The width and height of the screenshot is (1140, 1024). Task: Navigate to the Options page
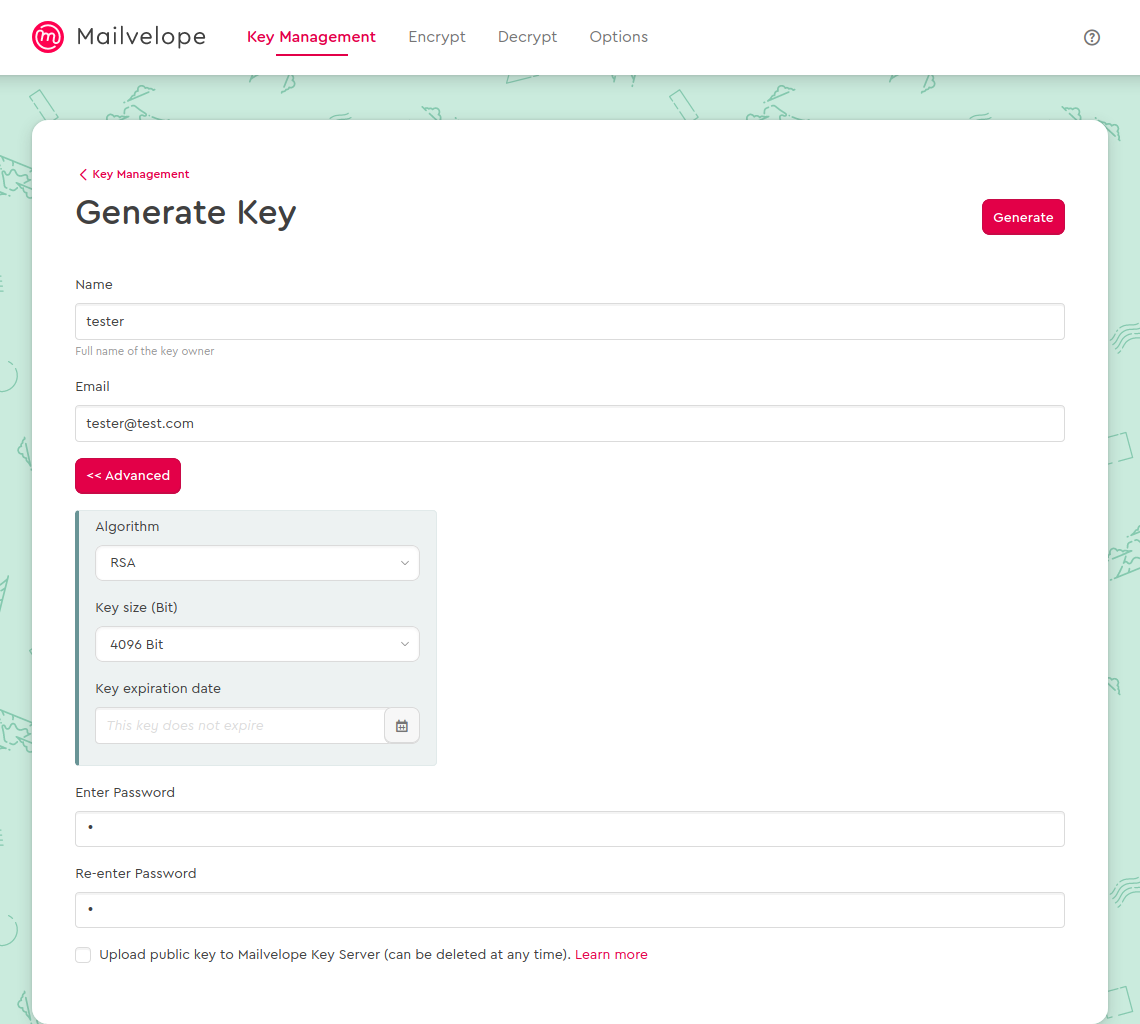(618, 37)
